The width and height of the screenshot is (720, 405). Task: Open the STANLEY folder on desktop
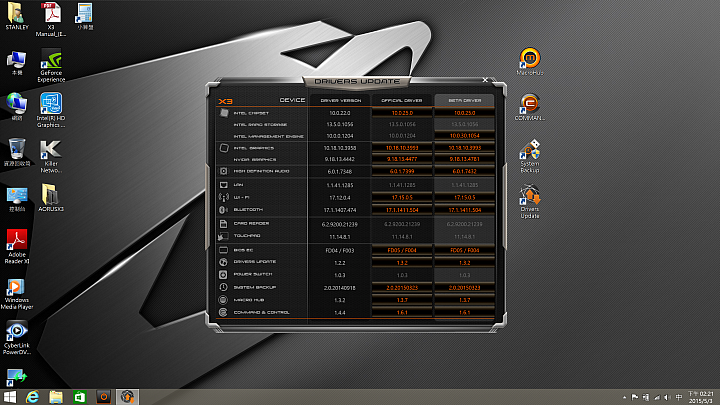click(x=17, y=16)
